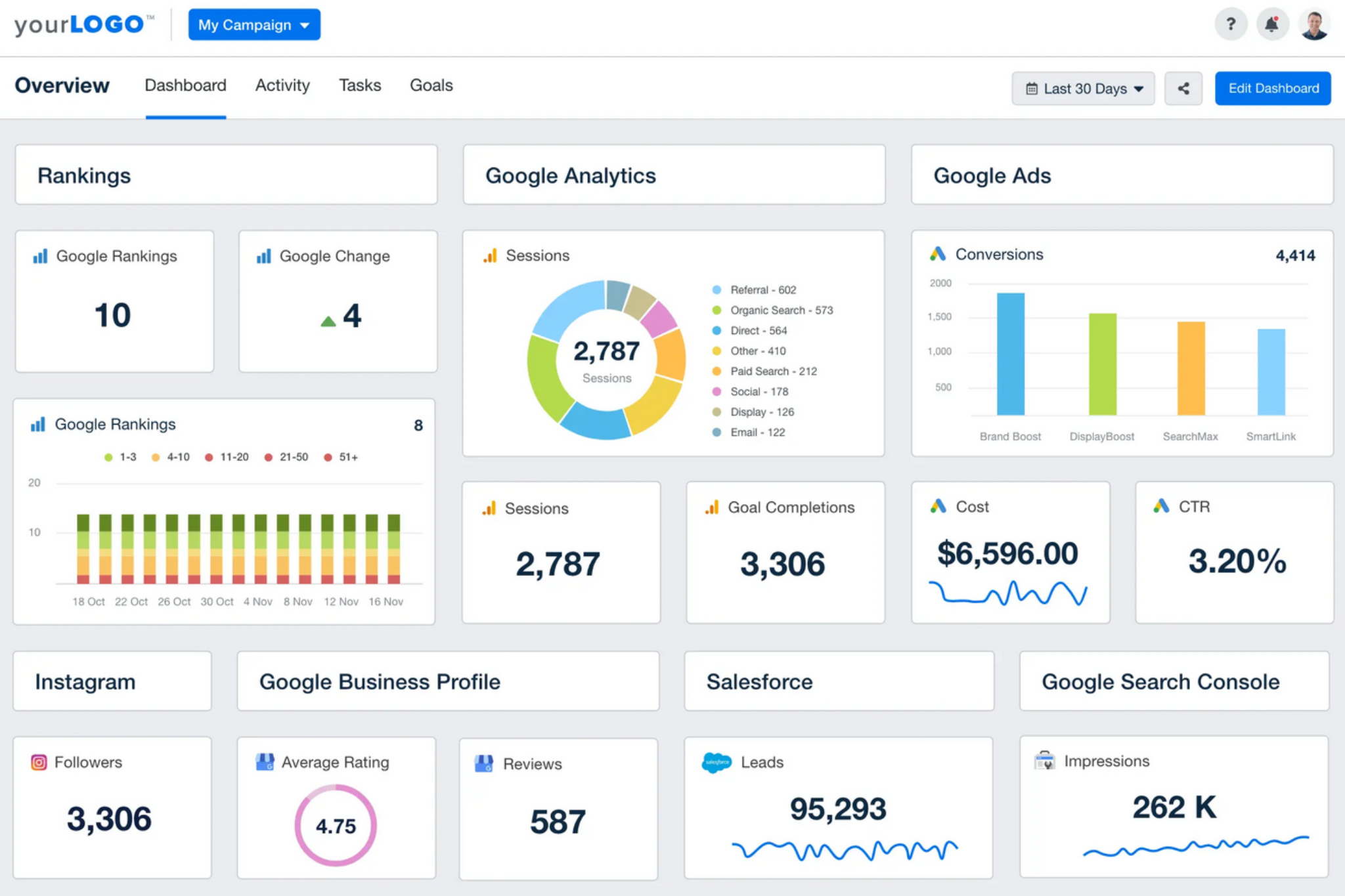Open the Goals tab
The width and height of the screenshot is (1345, 896).
[x=431, y=85]
